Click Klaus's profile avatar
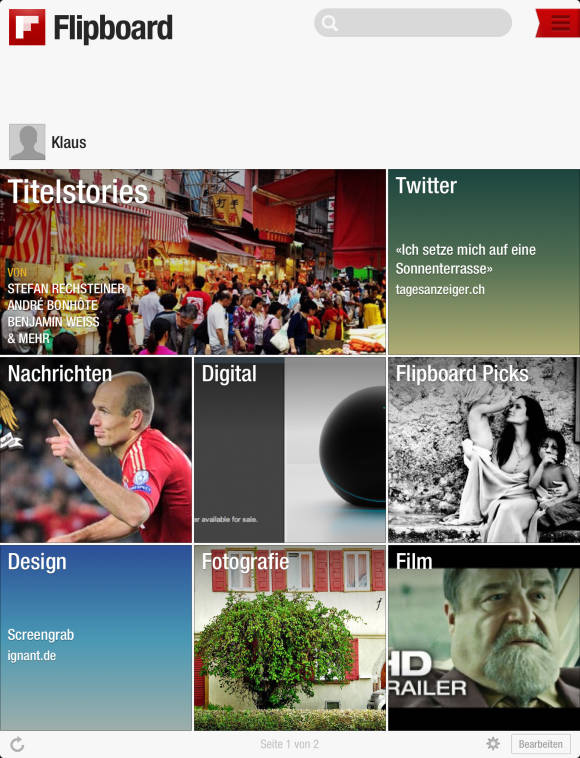The height and width of the screenshot is (758, 580). pos(27,142)
